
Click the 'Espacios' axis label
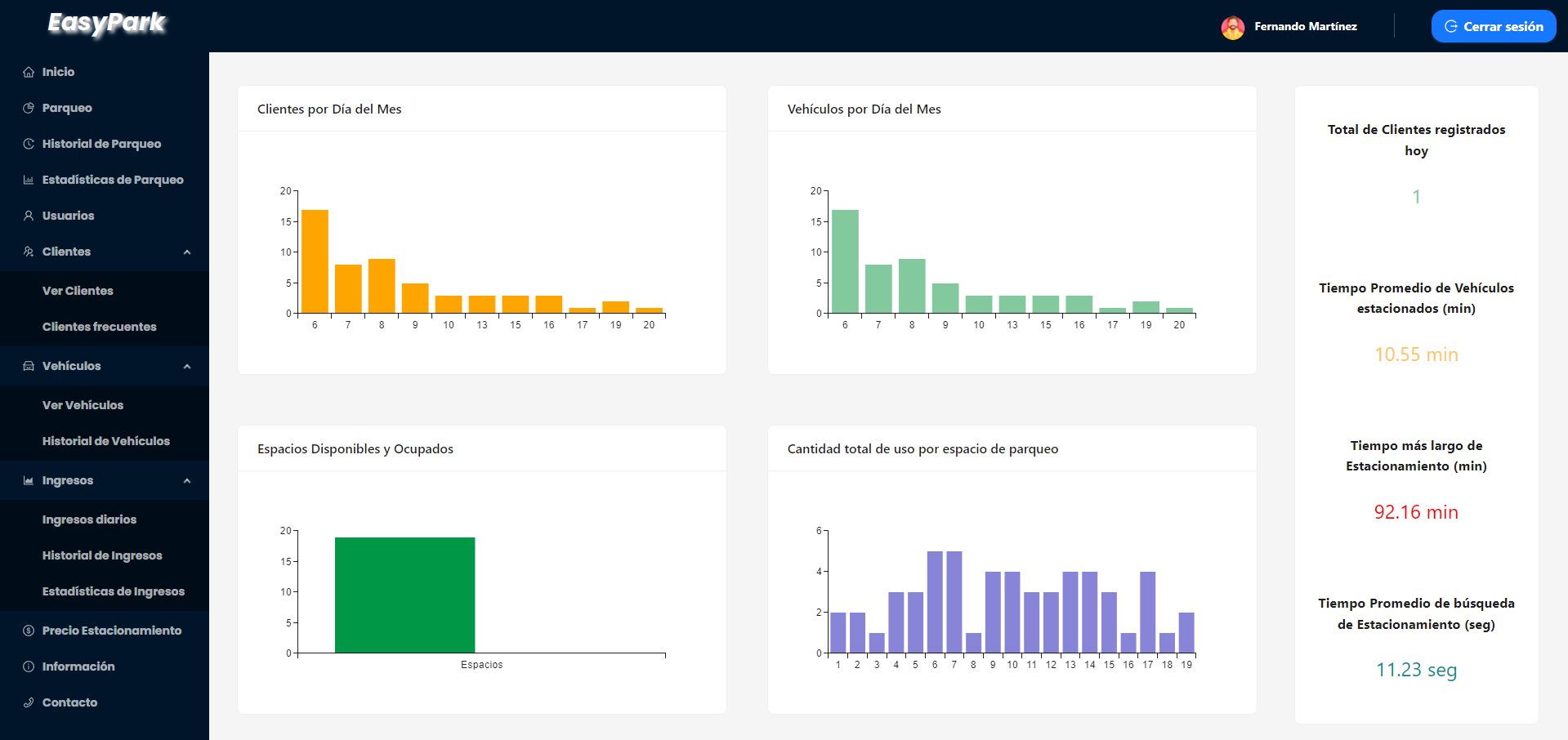click(x=481, y=665)
